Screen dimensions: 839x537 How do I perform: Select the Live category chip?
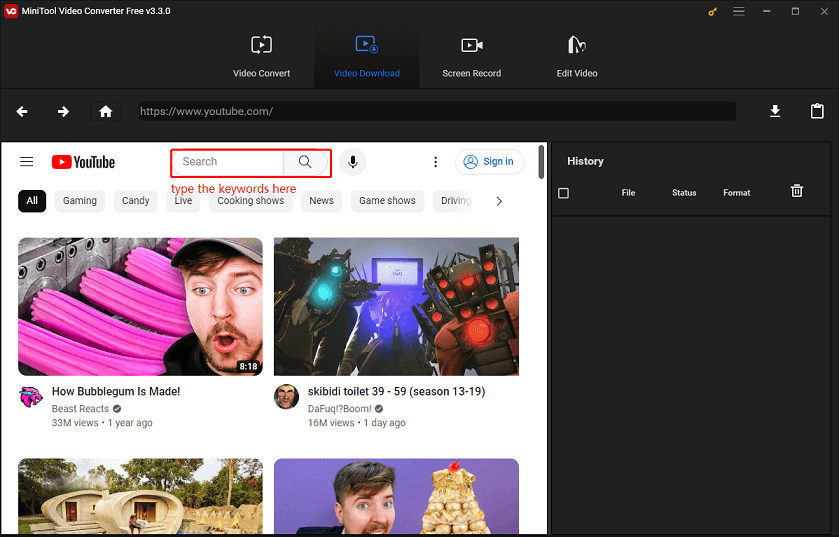tap(183, 201)
